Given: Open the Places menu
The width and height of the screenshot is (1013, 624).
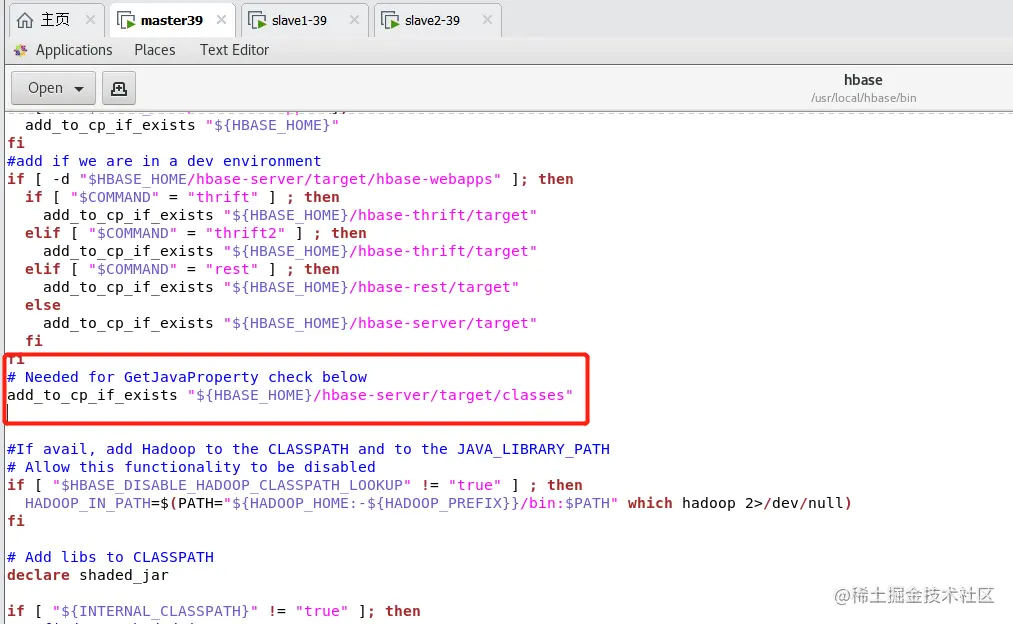Looking at the screenshot, I should (x=154, y=50).
